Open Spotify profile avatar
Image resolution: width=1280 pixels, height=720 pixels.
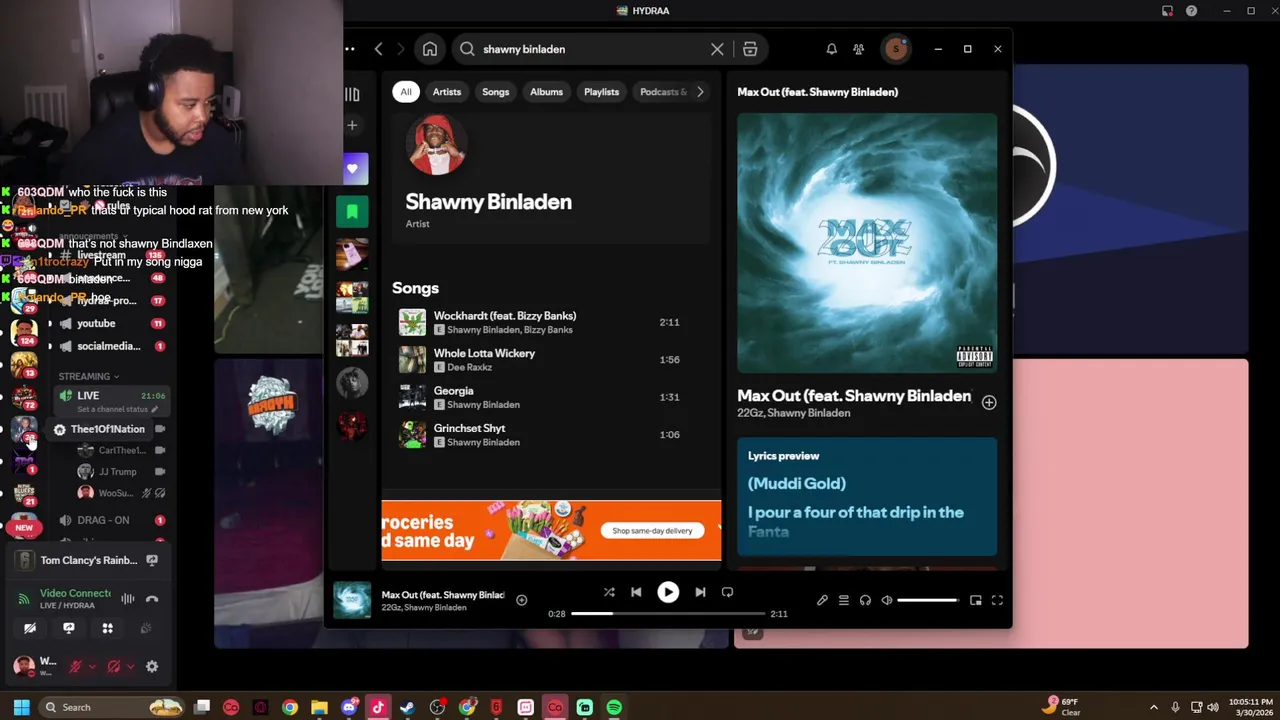click(895, 49)
